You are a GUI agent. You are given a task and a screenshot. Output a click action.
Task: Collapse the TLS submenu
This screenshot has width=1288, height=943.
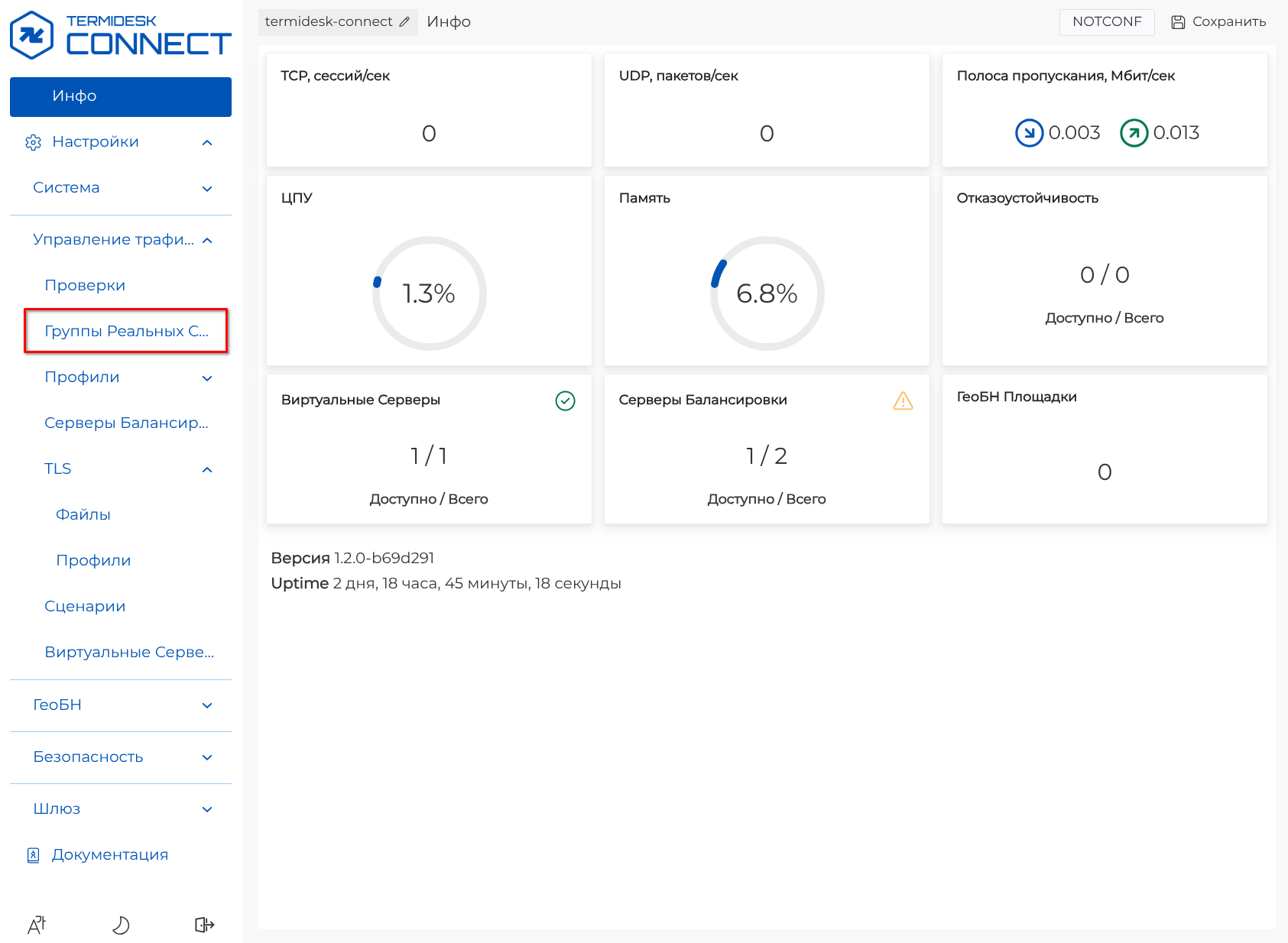click(207, 470)
